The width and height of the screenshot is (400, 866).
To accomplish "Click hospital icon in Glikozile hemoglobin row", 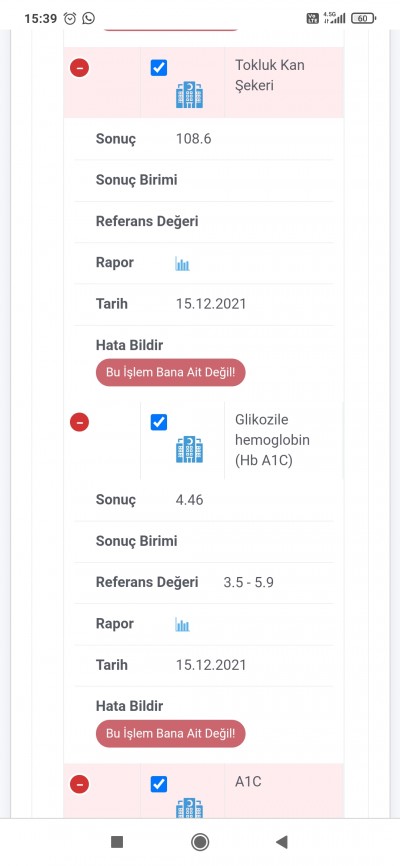I will click(x=190, y=449).
